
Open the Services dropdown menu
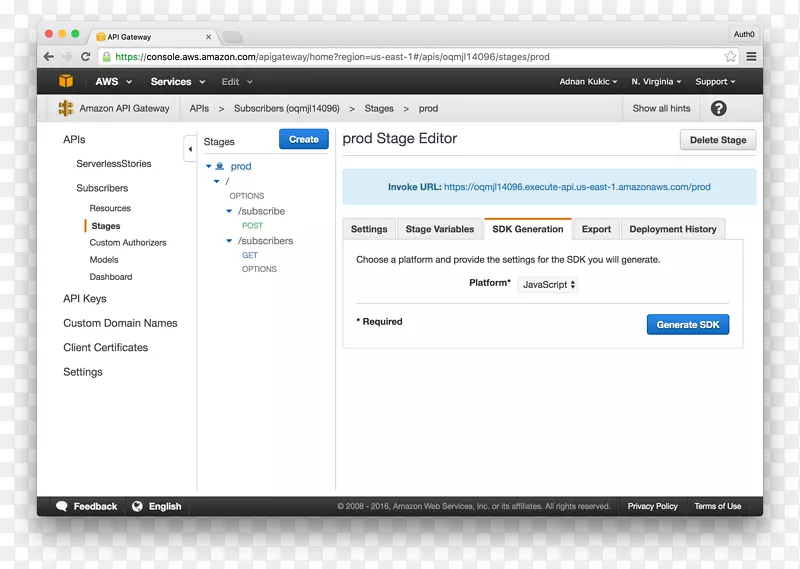pyautogui.click(x=175, y=82)
